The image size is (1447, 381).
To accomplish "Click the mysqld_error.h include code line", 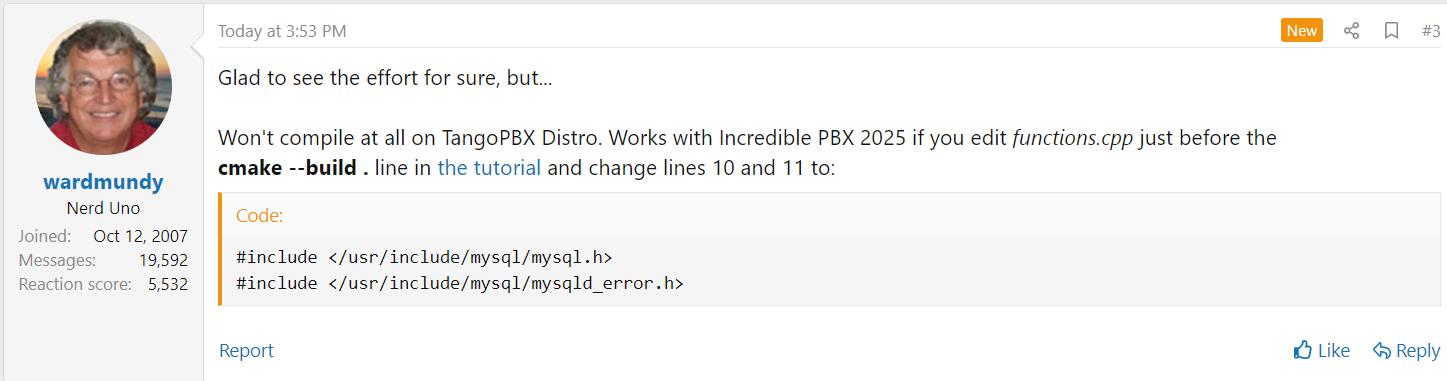I will (x=460, y=283).
